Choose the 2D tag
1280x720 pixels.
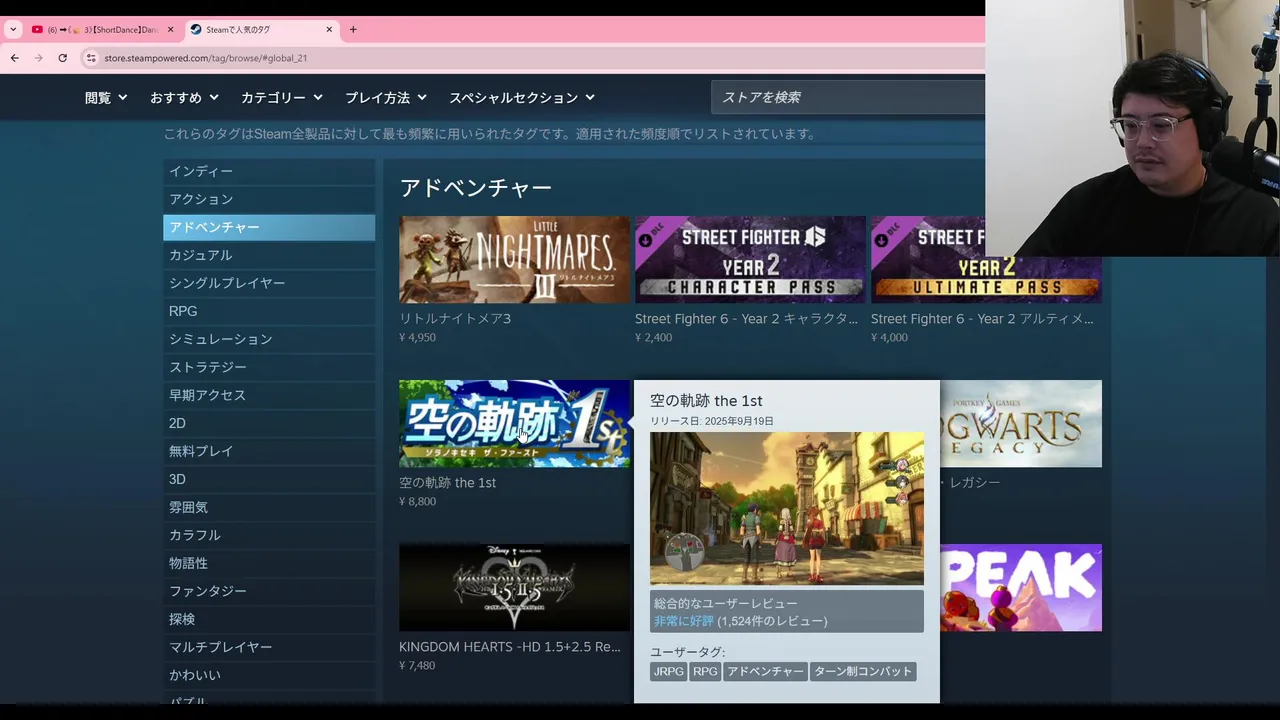[269, 423]
